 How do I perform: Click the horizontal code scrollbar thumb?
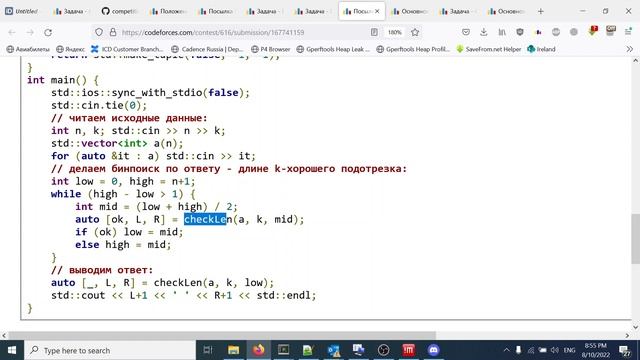coord(222,336)
